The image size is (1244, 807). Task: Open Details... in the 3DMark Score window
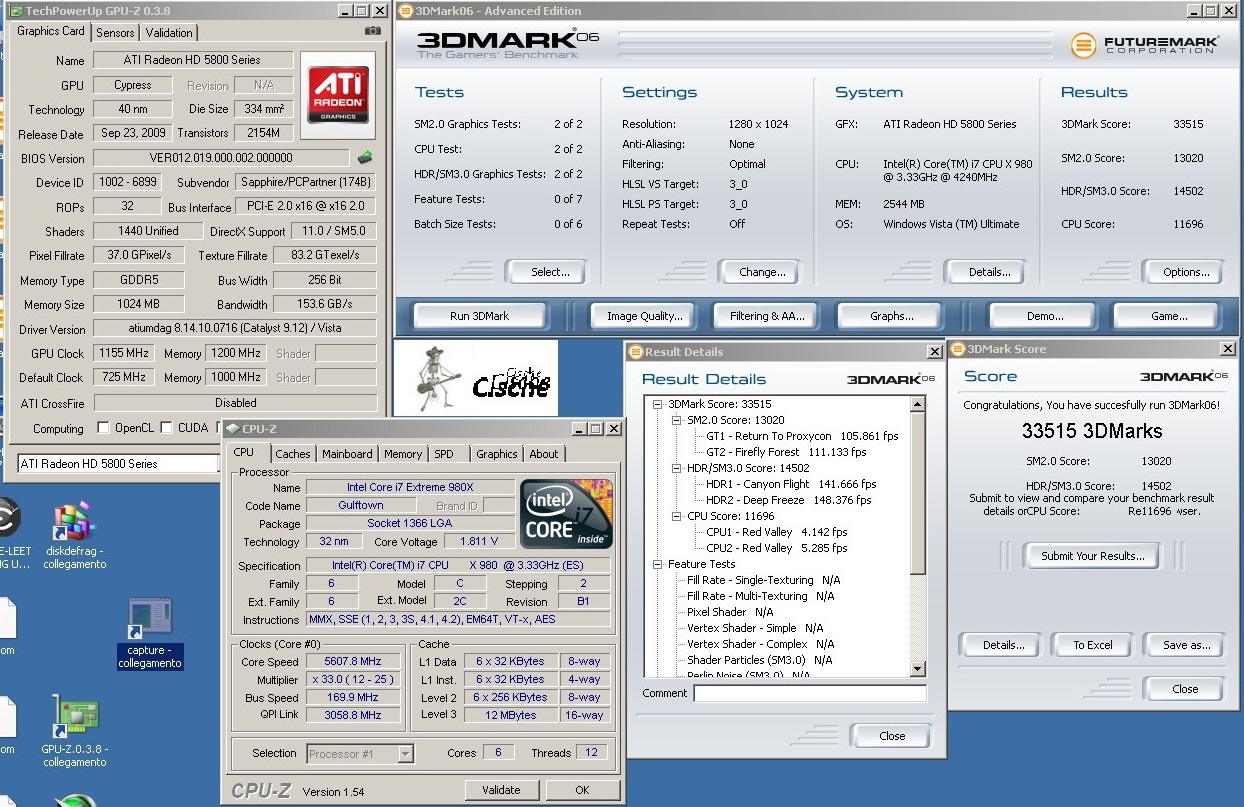coord(1003,645)
